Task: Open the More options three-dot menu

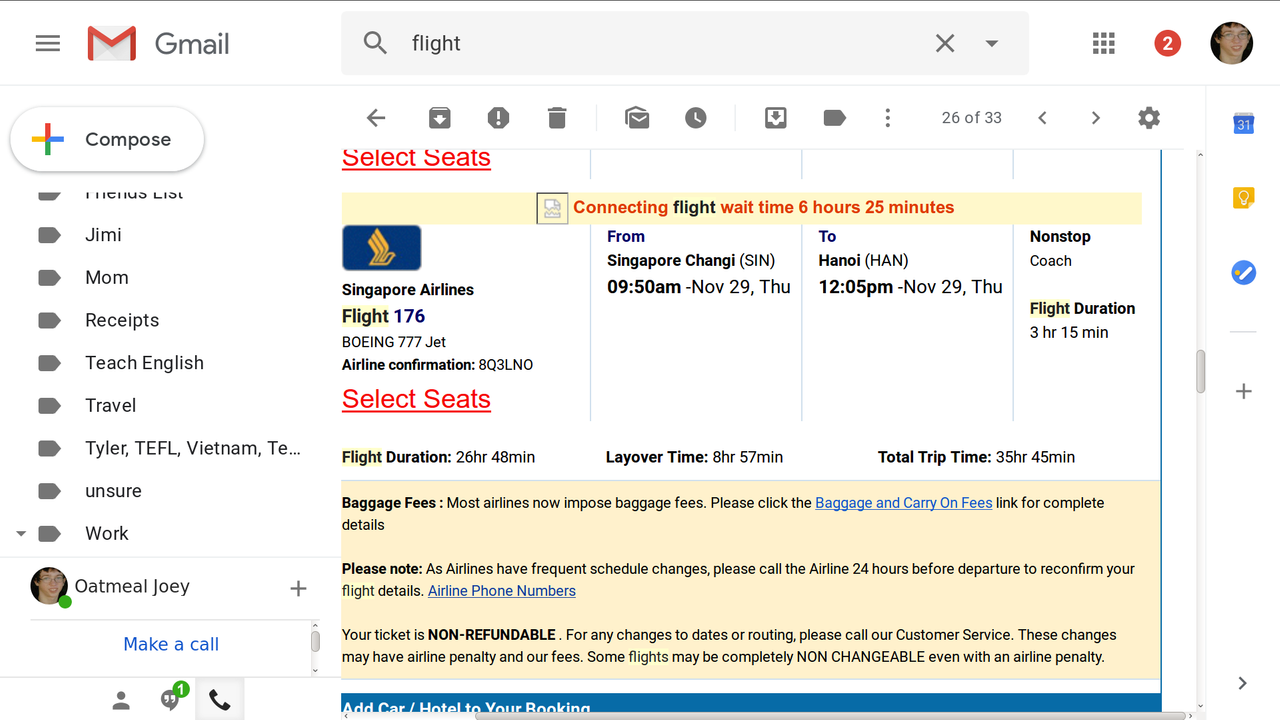Action: (x=887, y=118)
